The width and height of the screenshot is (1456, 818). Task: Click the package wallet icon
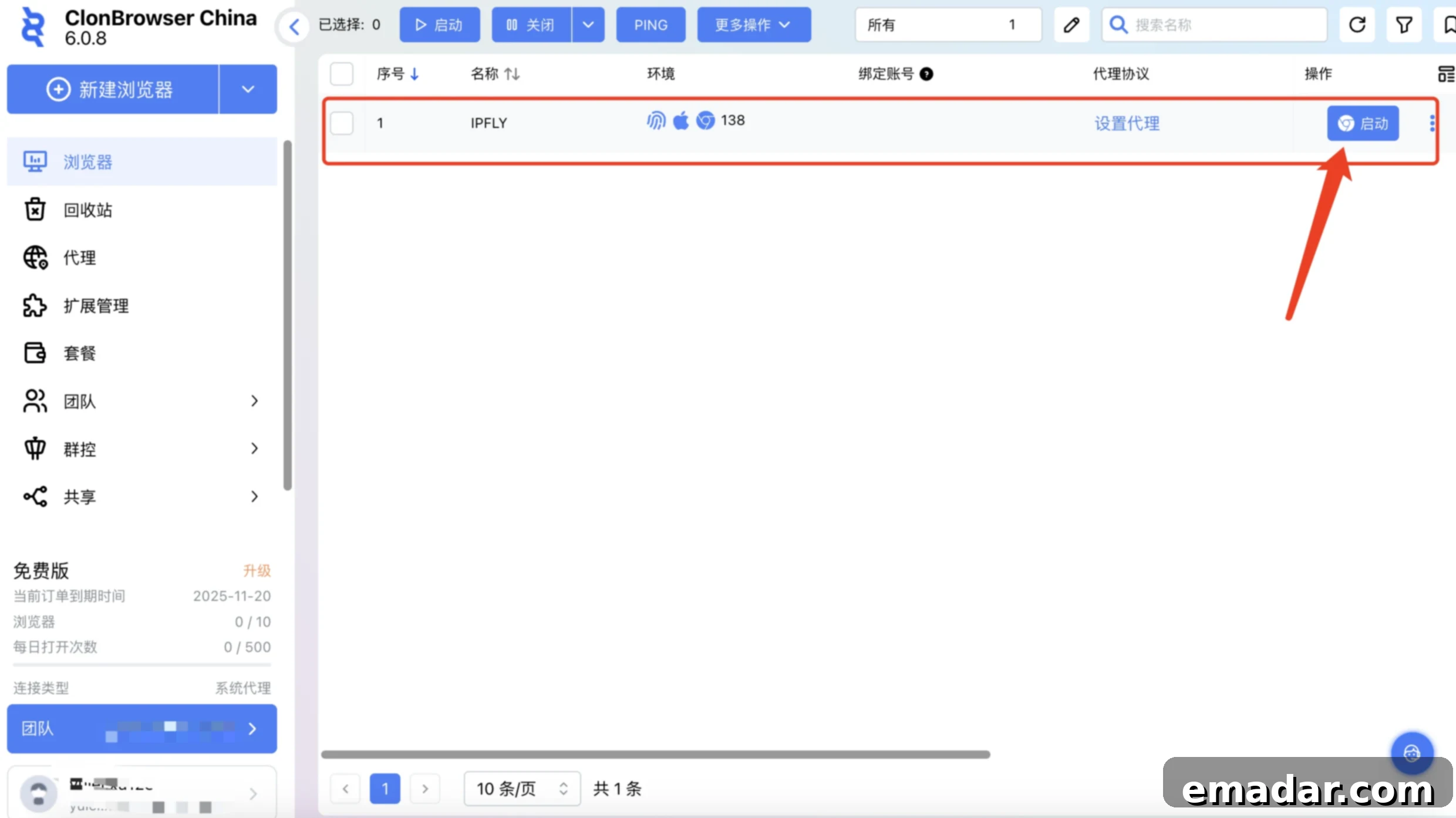pyautogui.click(x=35, y=353)
